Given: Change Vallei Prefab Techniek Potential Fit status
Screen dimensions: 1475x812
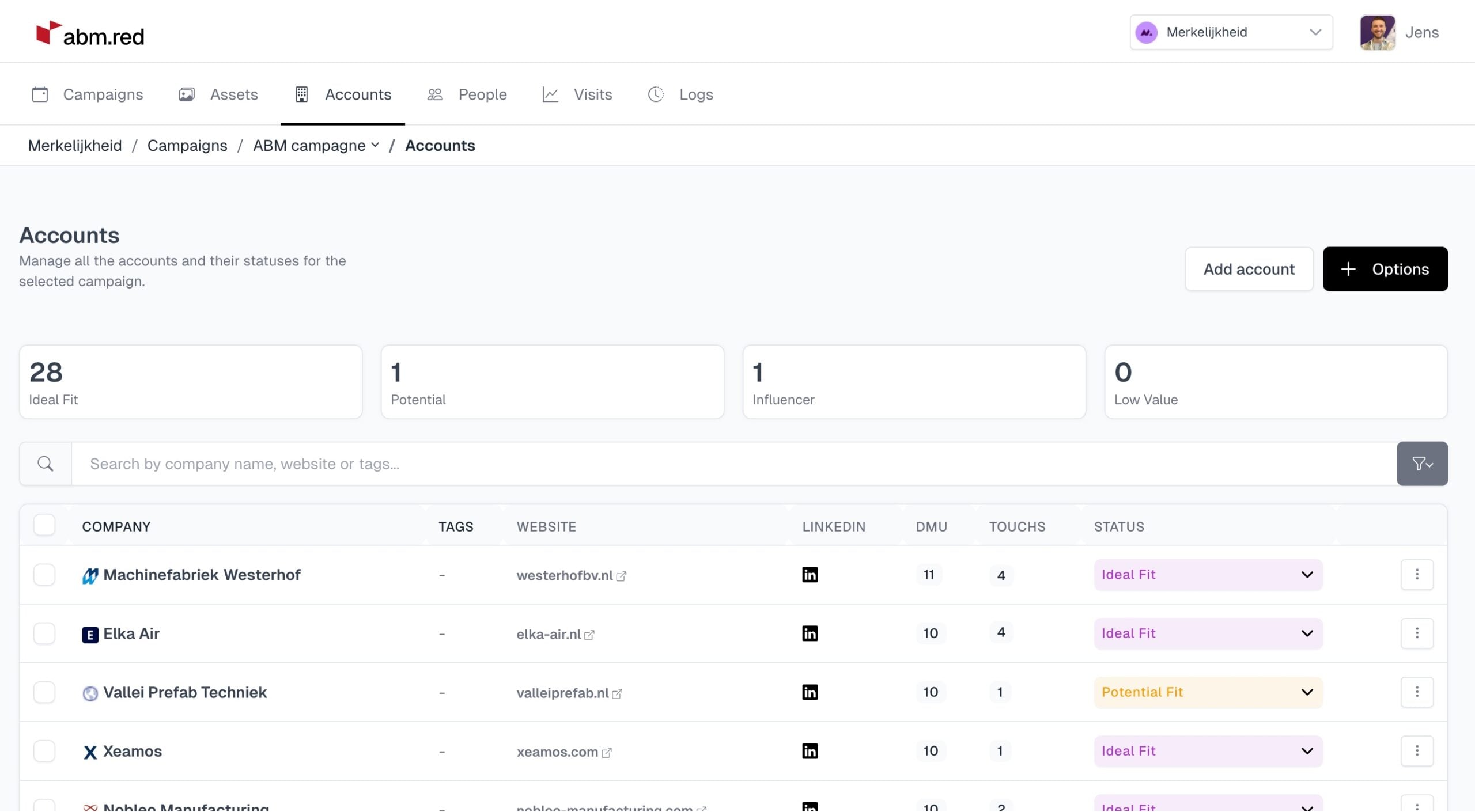Looking at the screenshot, I should click(x=1208, y=692).
